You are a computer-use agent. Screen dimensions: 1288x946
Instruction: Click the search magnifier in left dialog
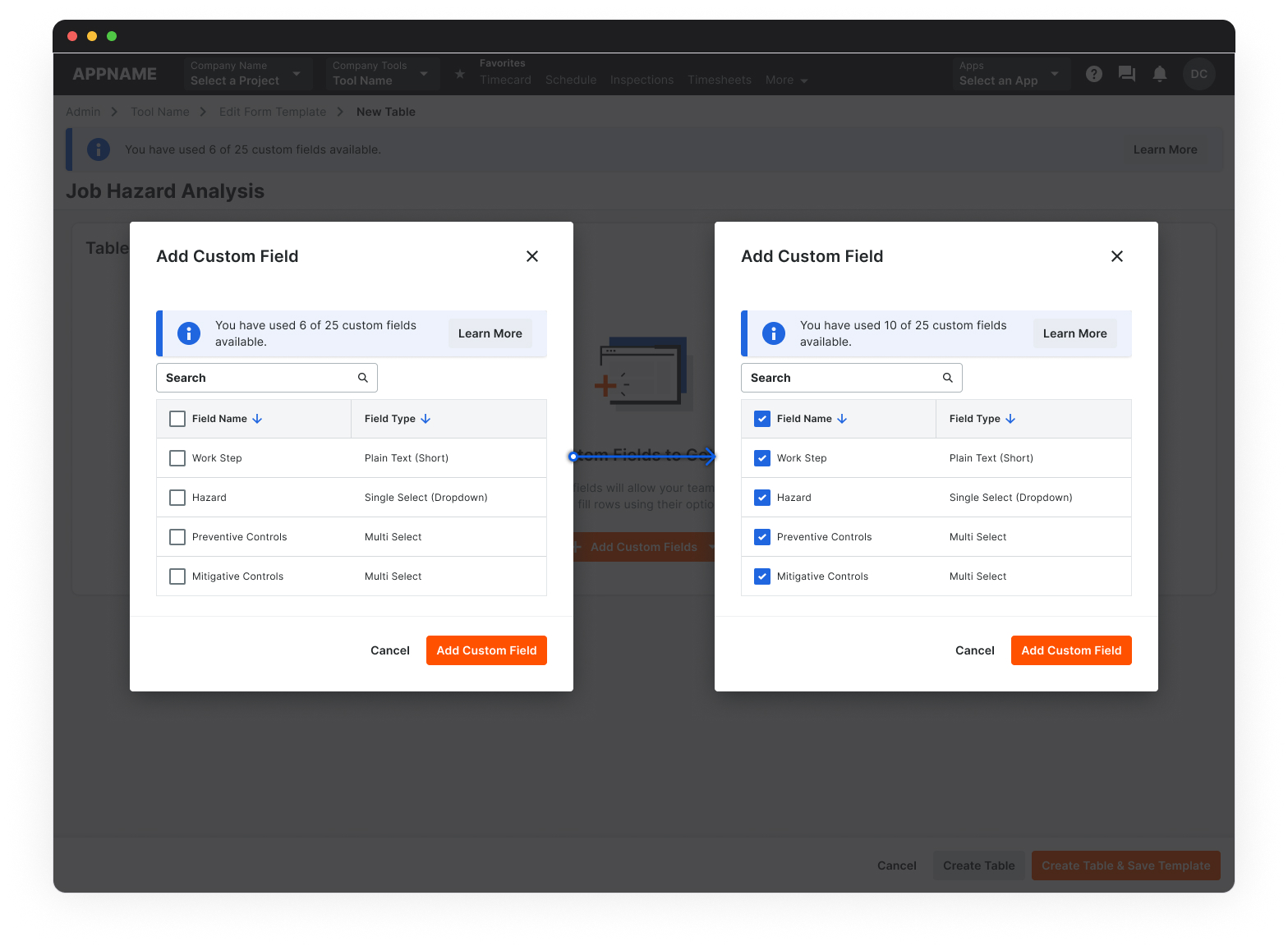tap(362, 378)
